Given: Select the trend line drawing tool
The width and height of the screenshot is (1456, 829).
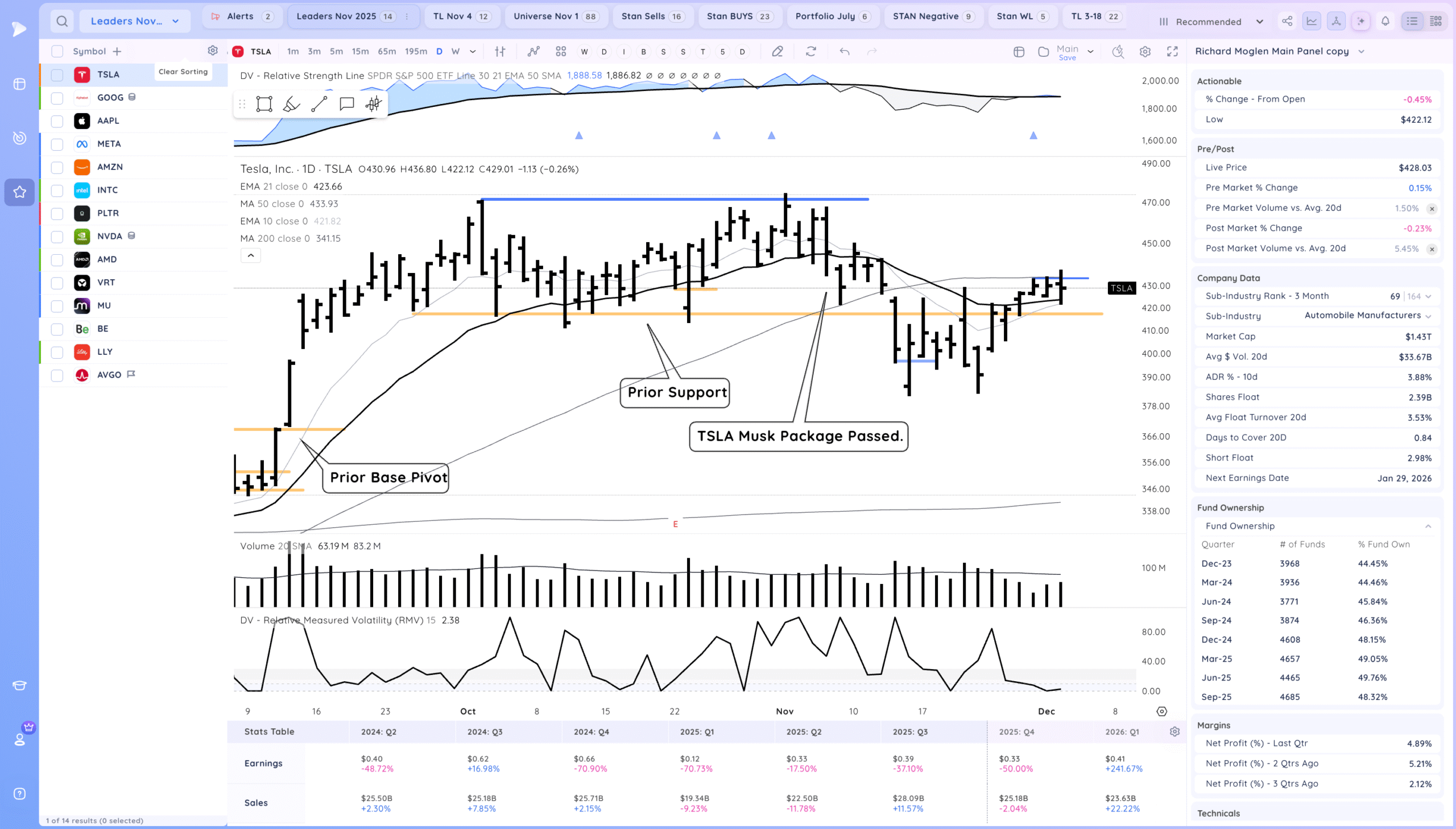Looking at the screenshot, I should [x=319, y=104].
